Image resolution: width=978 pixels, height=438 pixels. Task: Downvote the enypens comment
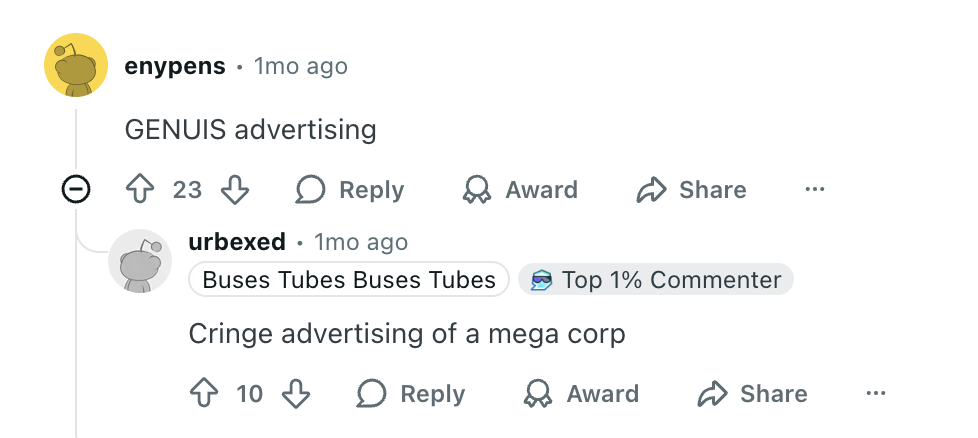(x=234, y=190)
